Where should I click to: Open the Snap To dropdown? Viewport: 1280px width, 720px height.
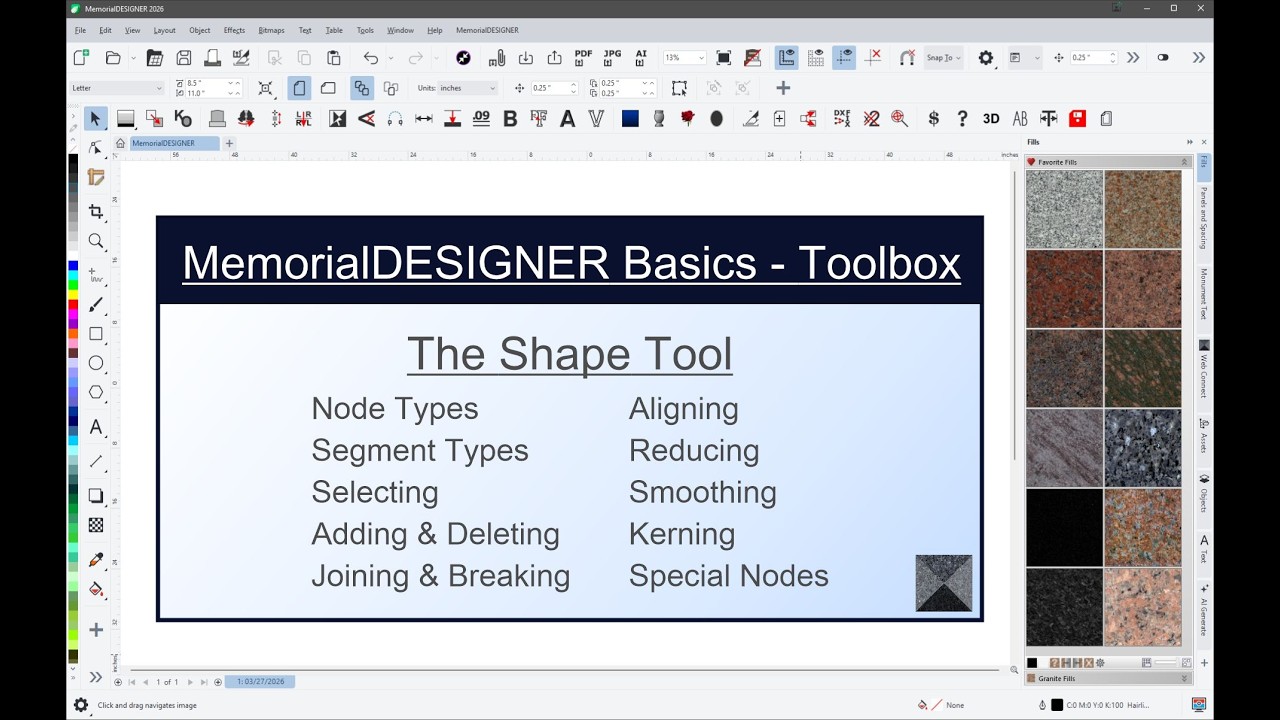pos(943,58)
